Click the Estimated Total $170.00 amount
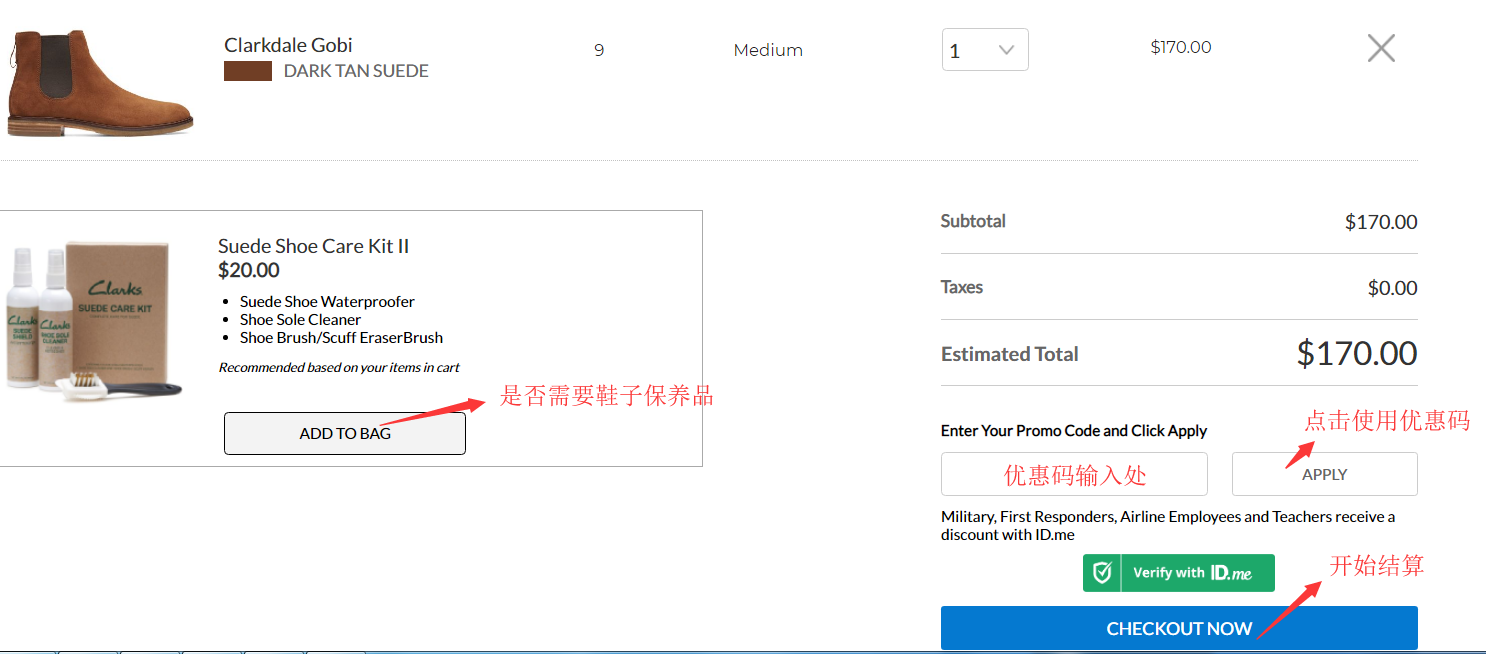This screenshot has height=654, width=1486. point(1357,353)
